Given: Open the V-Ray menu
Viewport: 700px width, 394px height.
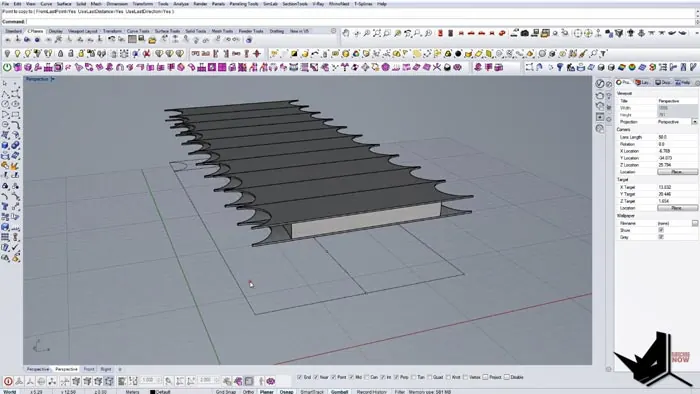Looking at the screenshot, I should point(318,4).
